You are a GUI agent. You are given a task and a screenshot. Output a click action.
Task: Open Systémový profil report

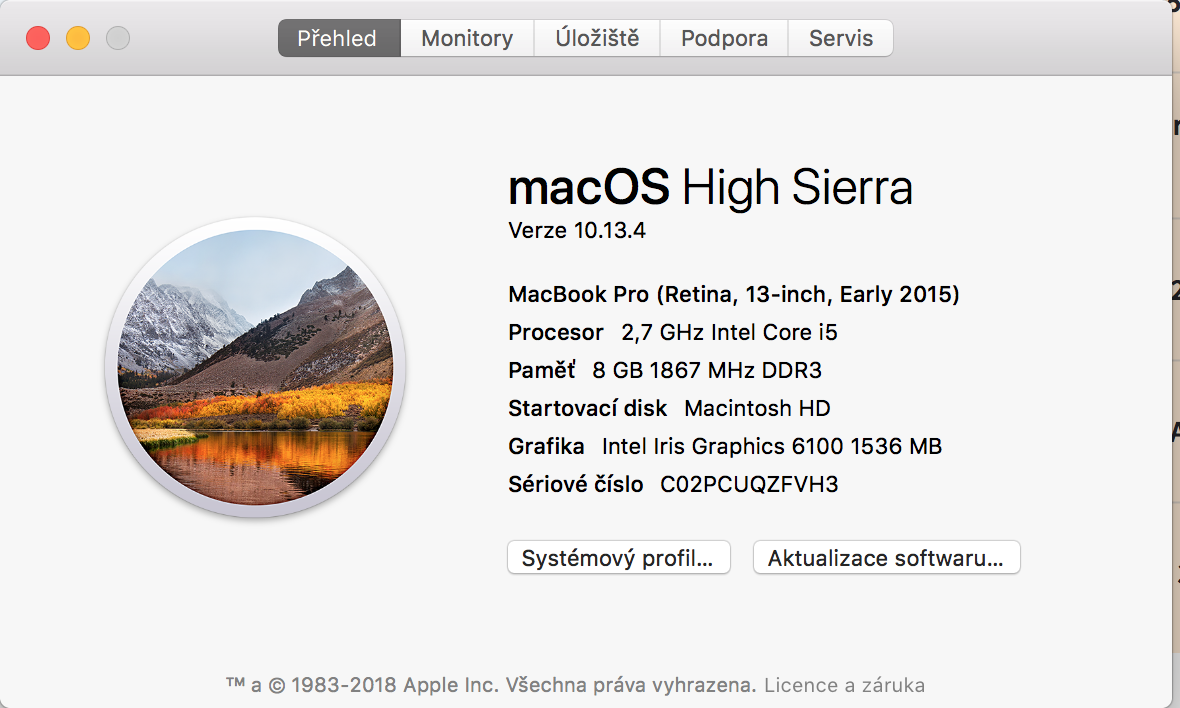click(619, 558)
